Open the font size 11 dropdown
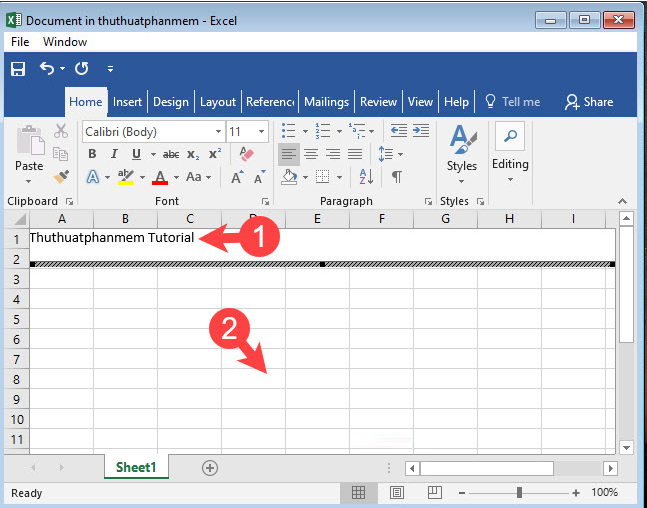This screenshot has width=647, height=508. 261,132
